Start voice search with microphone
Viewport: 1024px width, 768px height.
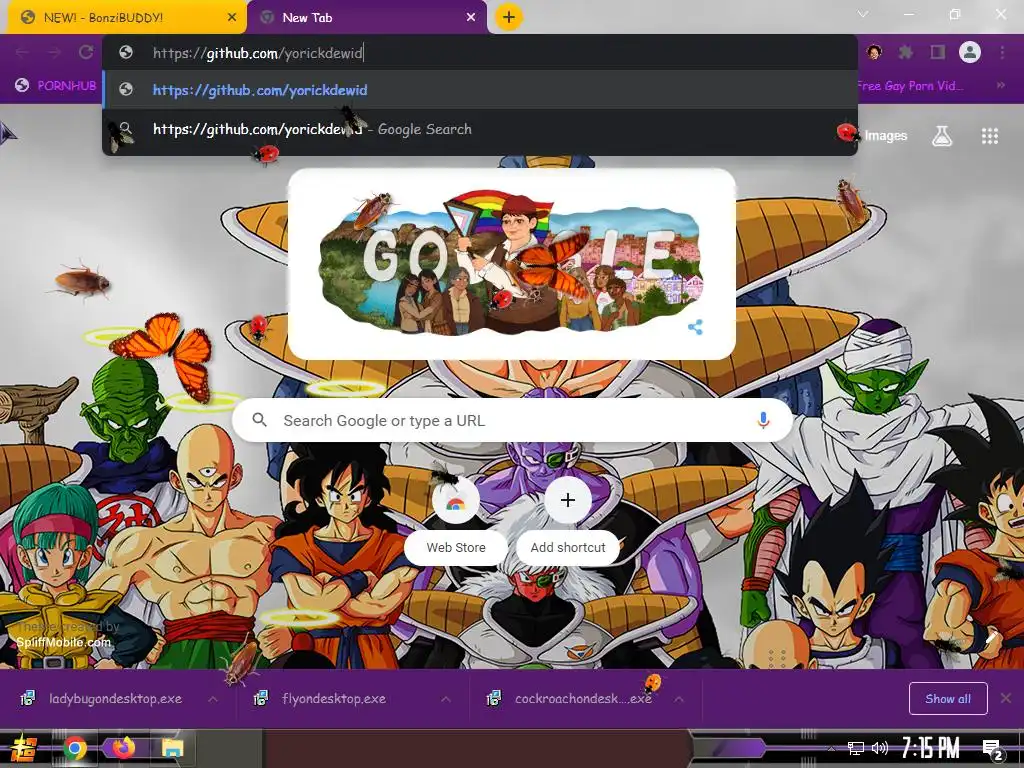click(x=763, y=421)
